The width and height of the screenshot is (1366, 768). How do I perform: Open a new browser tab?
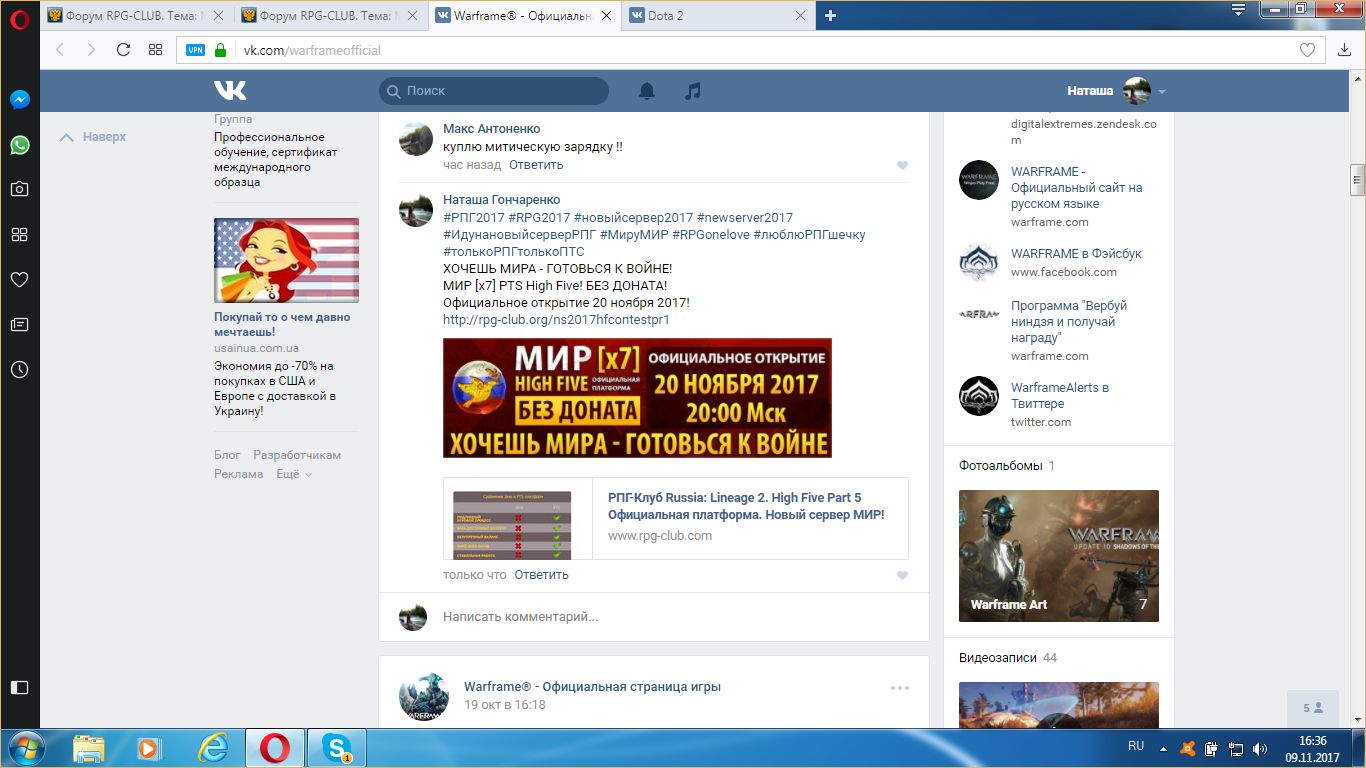point(830,15)
